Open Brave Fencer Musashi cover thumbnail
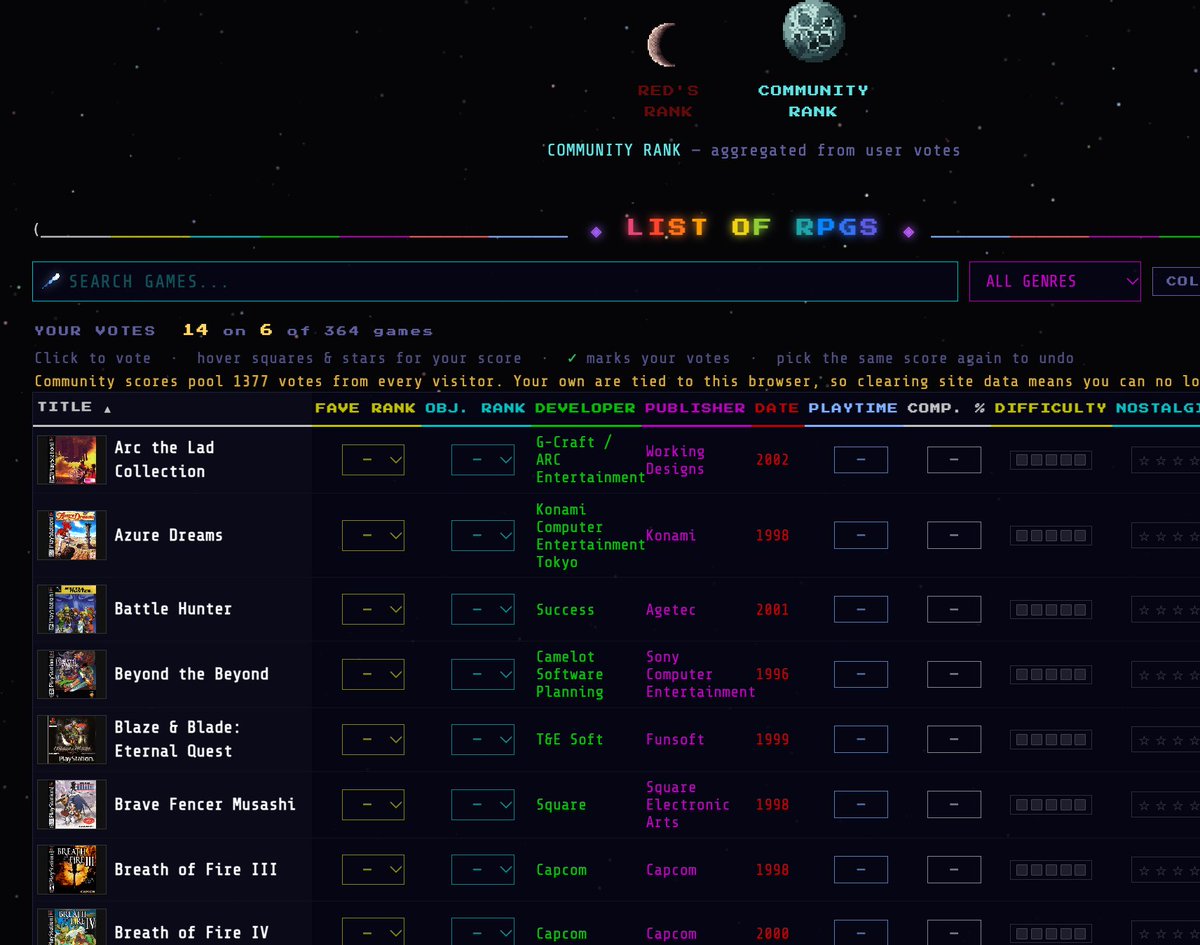This screenshot has height=945, width=1200. point(72,804)
